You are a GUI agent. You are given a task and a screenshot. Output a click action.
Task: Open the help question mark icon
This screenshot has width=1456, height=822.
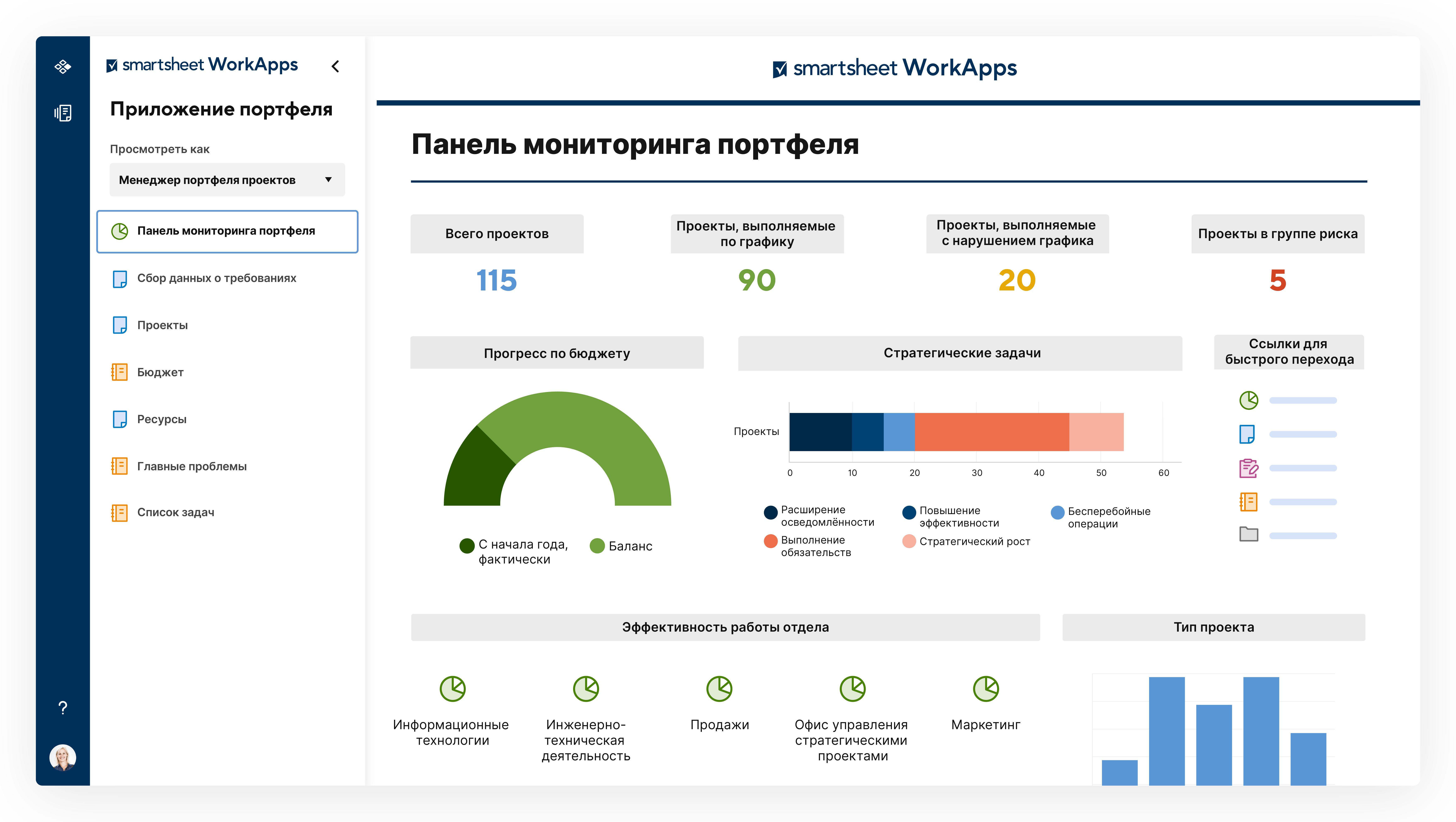point(63,708)
